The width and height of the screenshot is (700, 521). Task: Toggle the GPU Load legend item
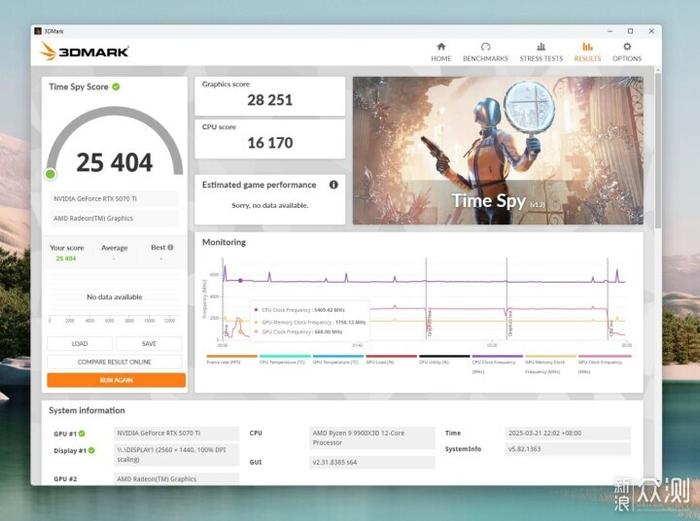(x=391, y=359)
